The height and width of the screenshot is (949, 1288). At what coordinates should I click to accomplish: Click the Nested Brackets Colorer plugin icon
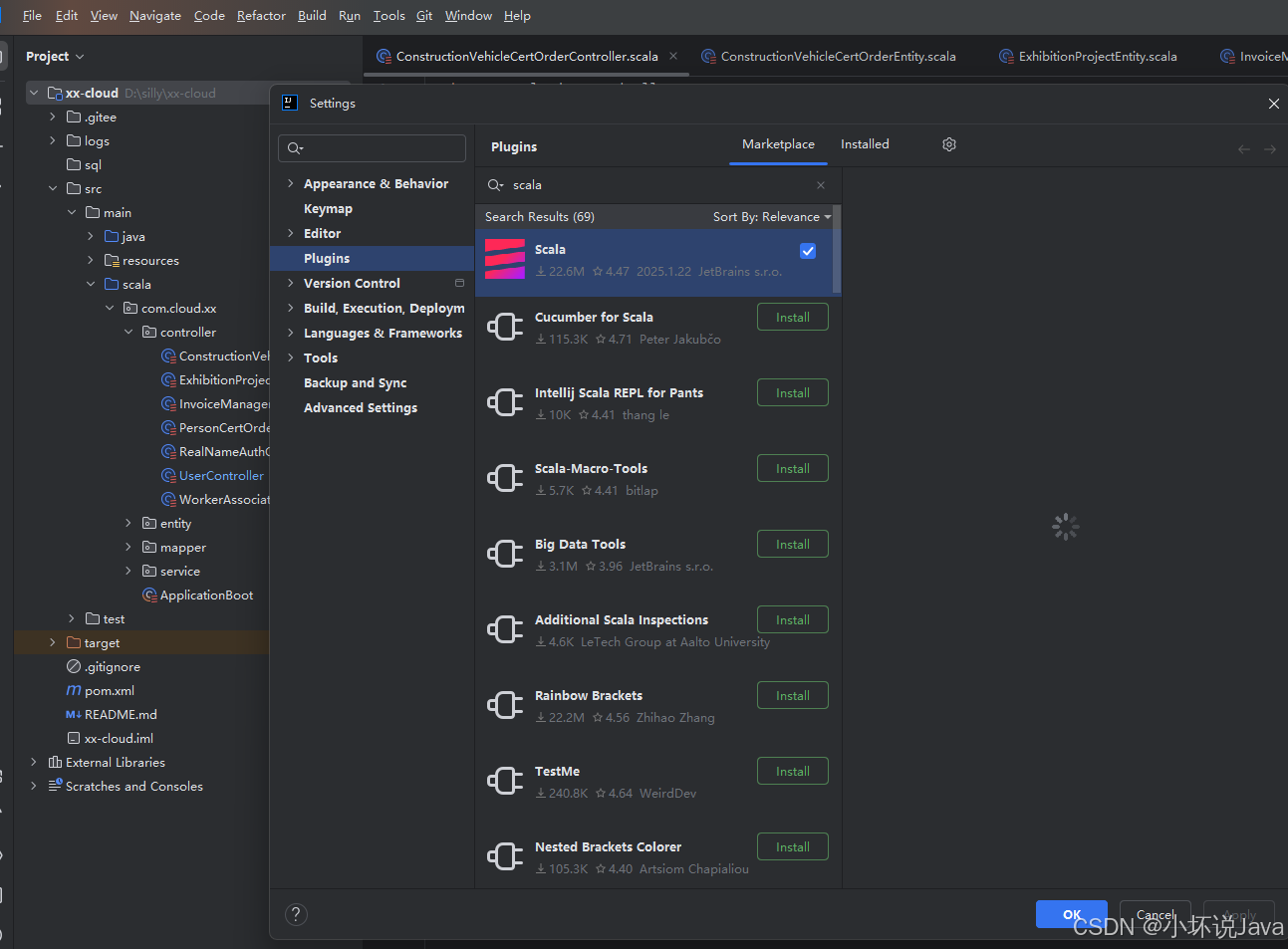click(505, 856)
